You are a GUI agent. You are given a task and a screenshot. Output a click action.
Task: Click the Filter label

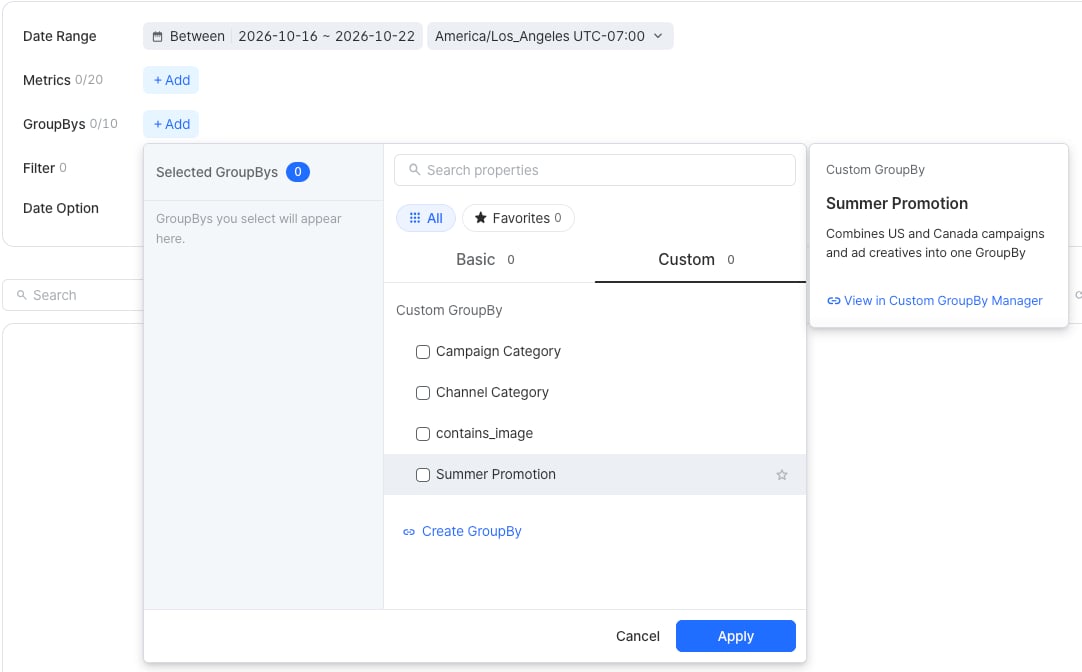tap(39, 168)
